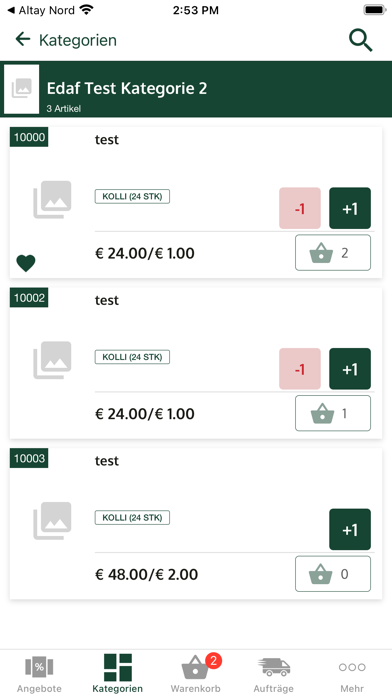Image resolution: width=392 pixels, height=696 pixels.
Task: Tap the Edaf Test Kategorie 2 header thumbnail
Action: [22, 89]
